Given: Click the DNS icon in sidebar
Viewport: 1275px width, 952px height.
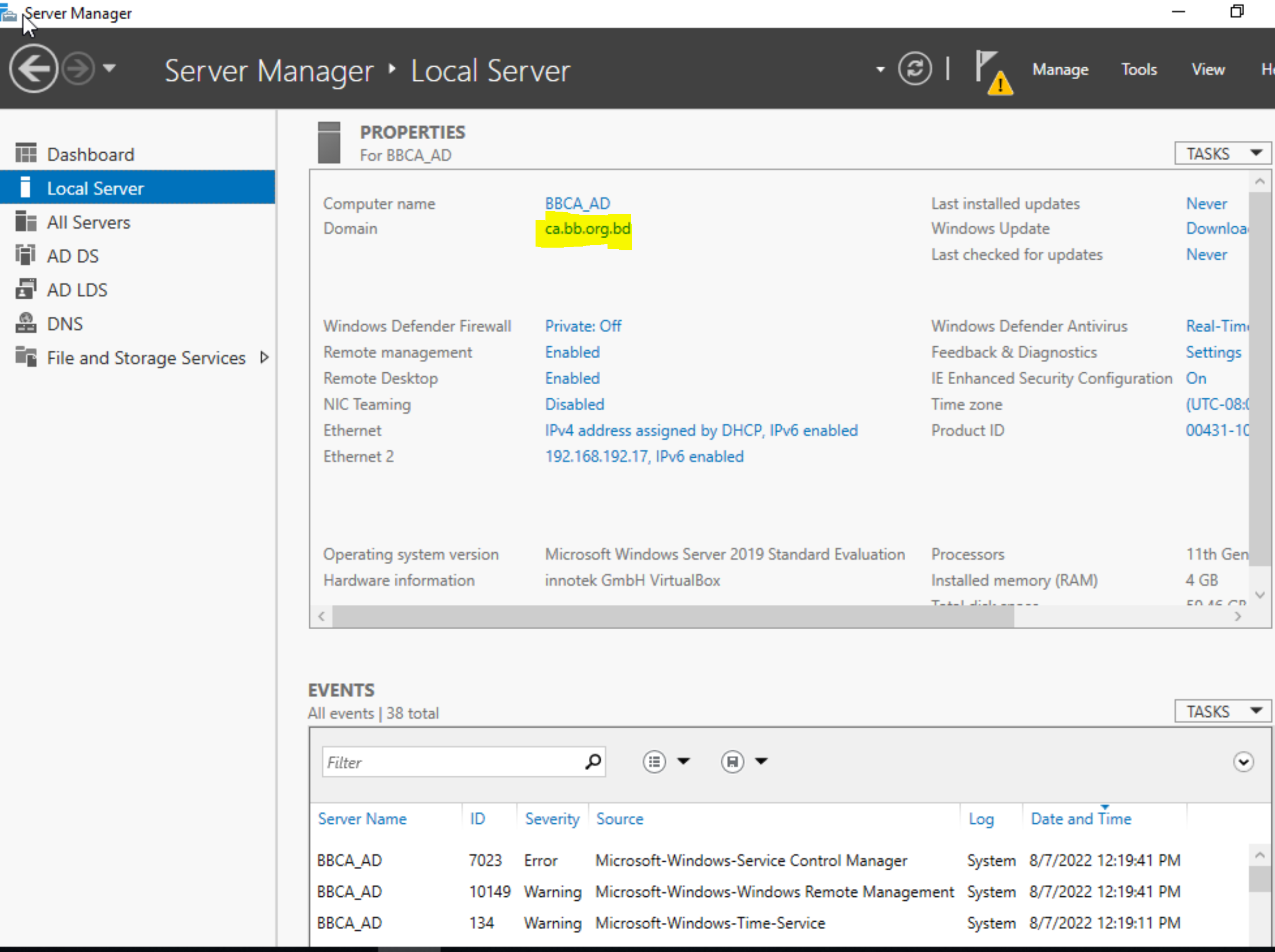Looking at the screenshot, I should [26, 323].
